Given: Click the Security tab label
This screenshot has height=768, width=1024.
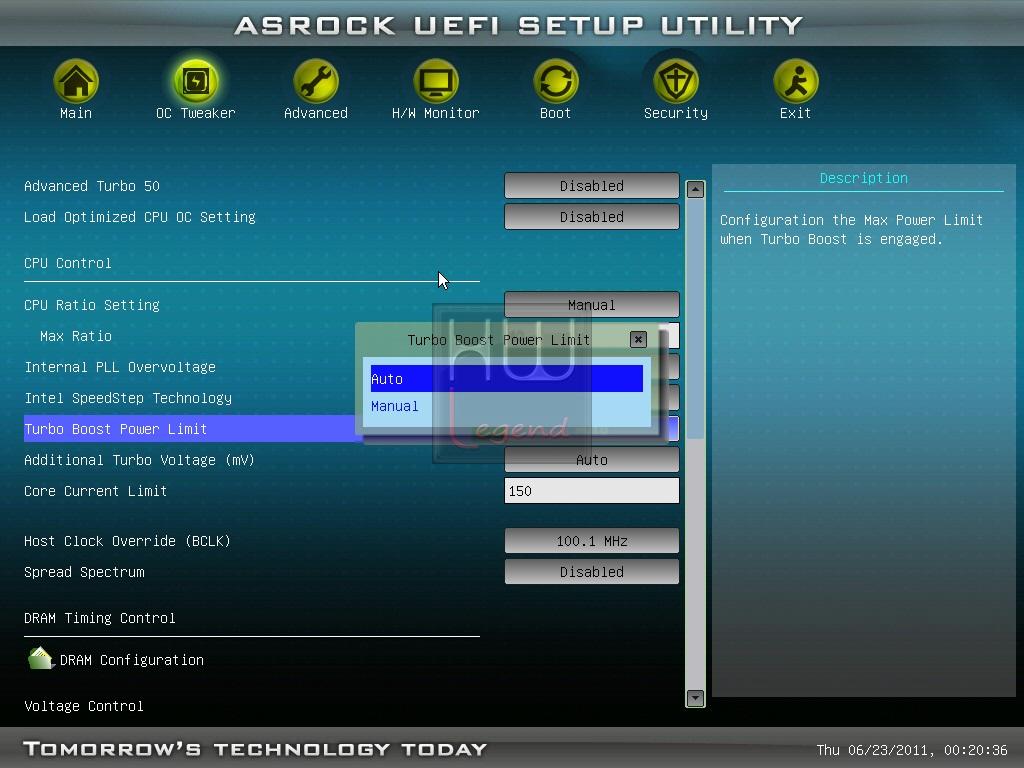Looking at the screenshot, I should pyautogui.click(x=676, y=113).
